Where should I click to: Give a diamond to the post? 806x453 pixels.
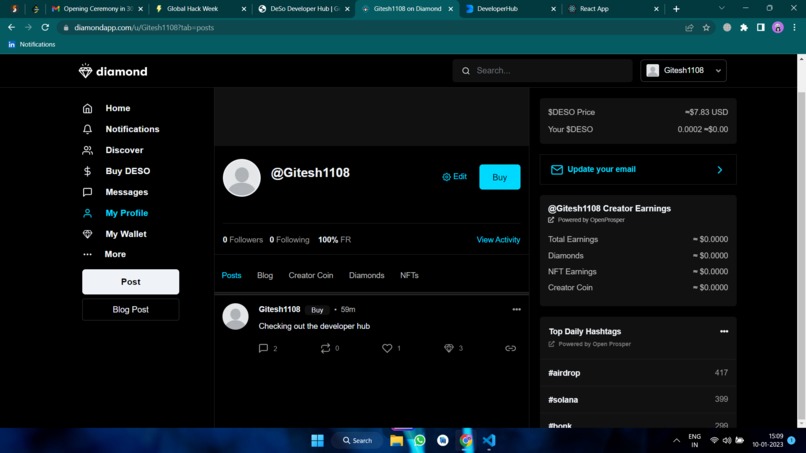pyautogui.click(x=448, y=348)
